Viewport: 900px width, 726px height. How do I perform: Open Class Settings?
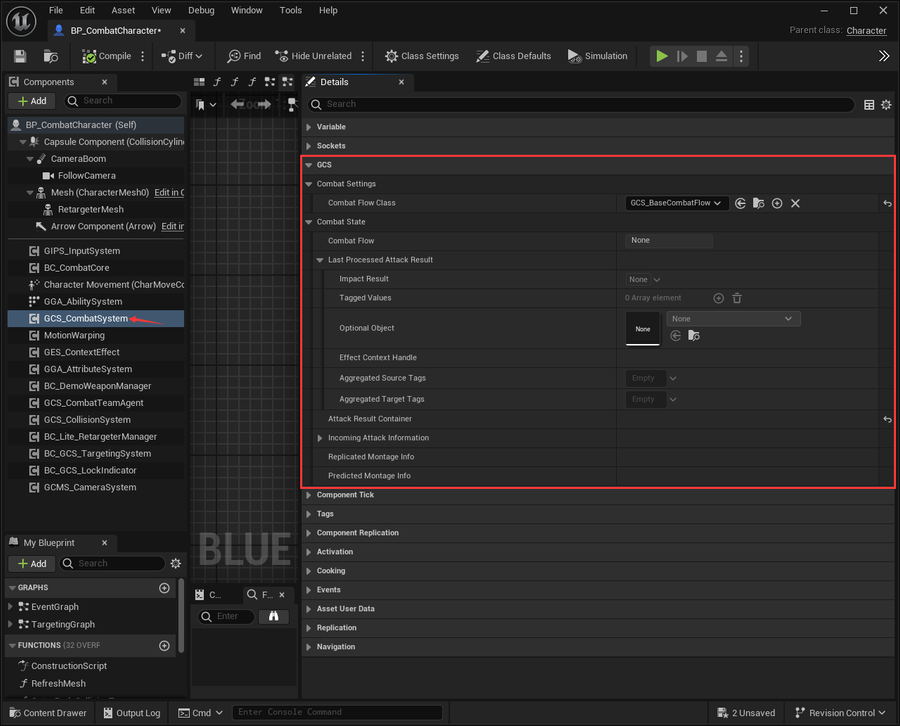click(x=422, y=56)
